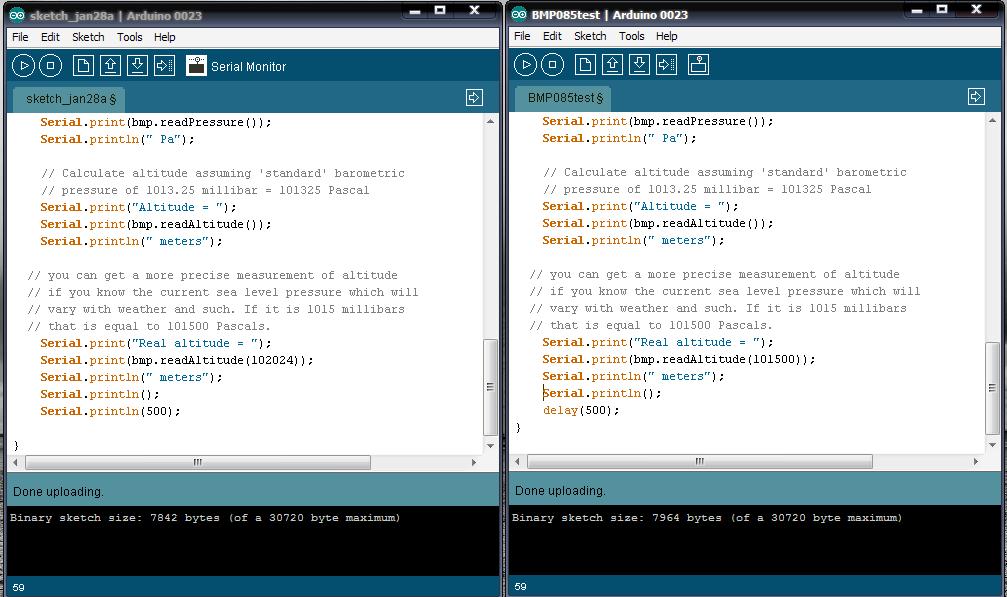The width and height of the screenshot is (1007, 597).
Task: Click "Done uploading." status in sketch_jan28a window
Action: tap(58, 492)
